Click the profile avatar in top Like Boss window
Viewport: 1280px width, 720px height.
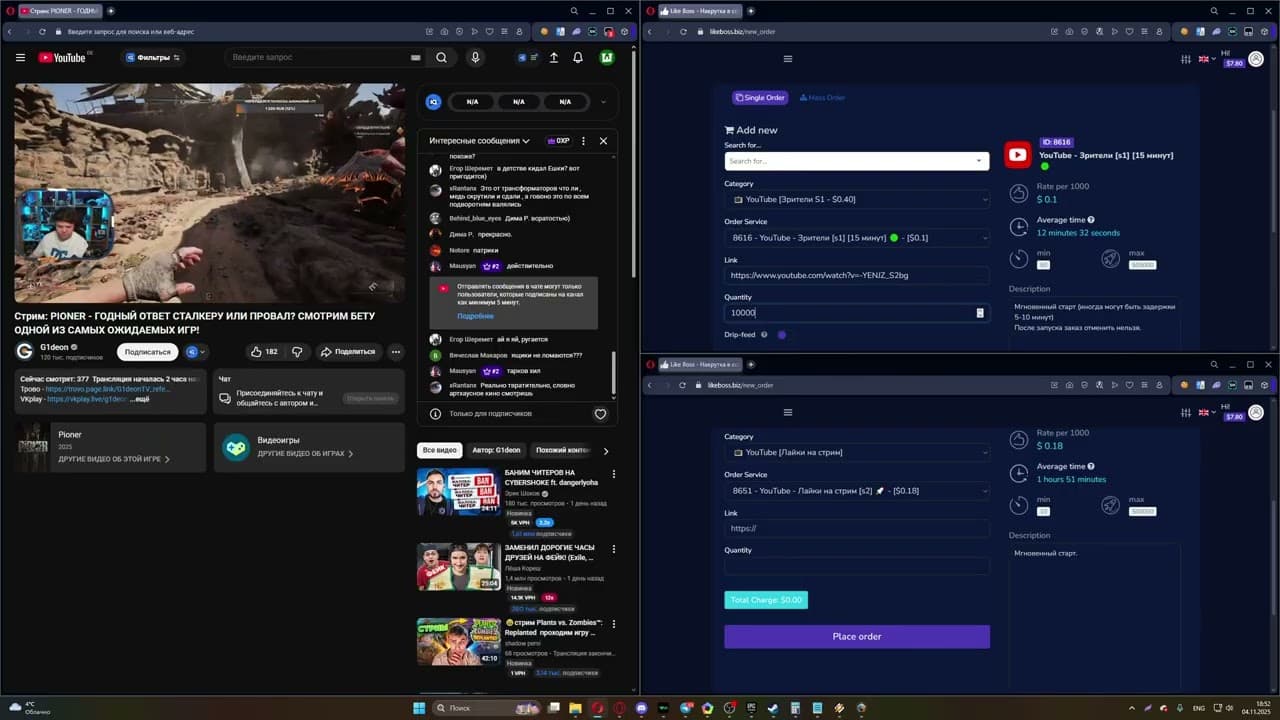tap(1257, 59)
